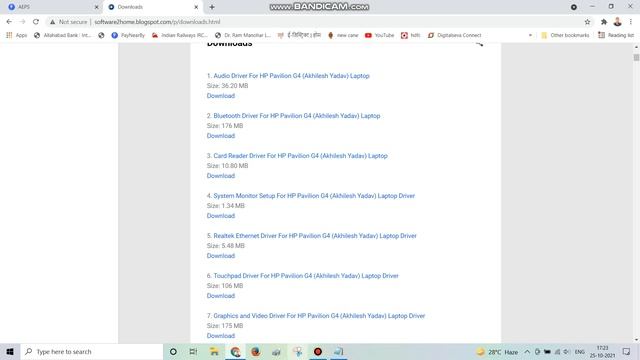Click the scrollbar down arrow

[636, 340]
